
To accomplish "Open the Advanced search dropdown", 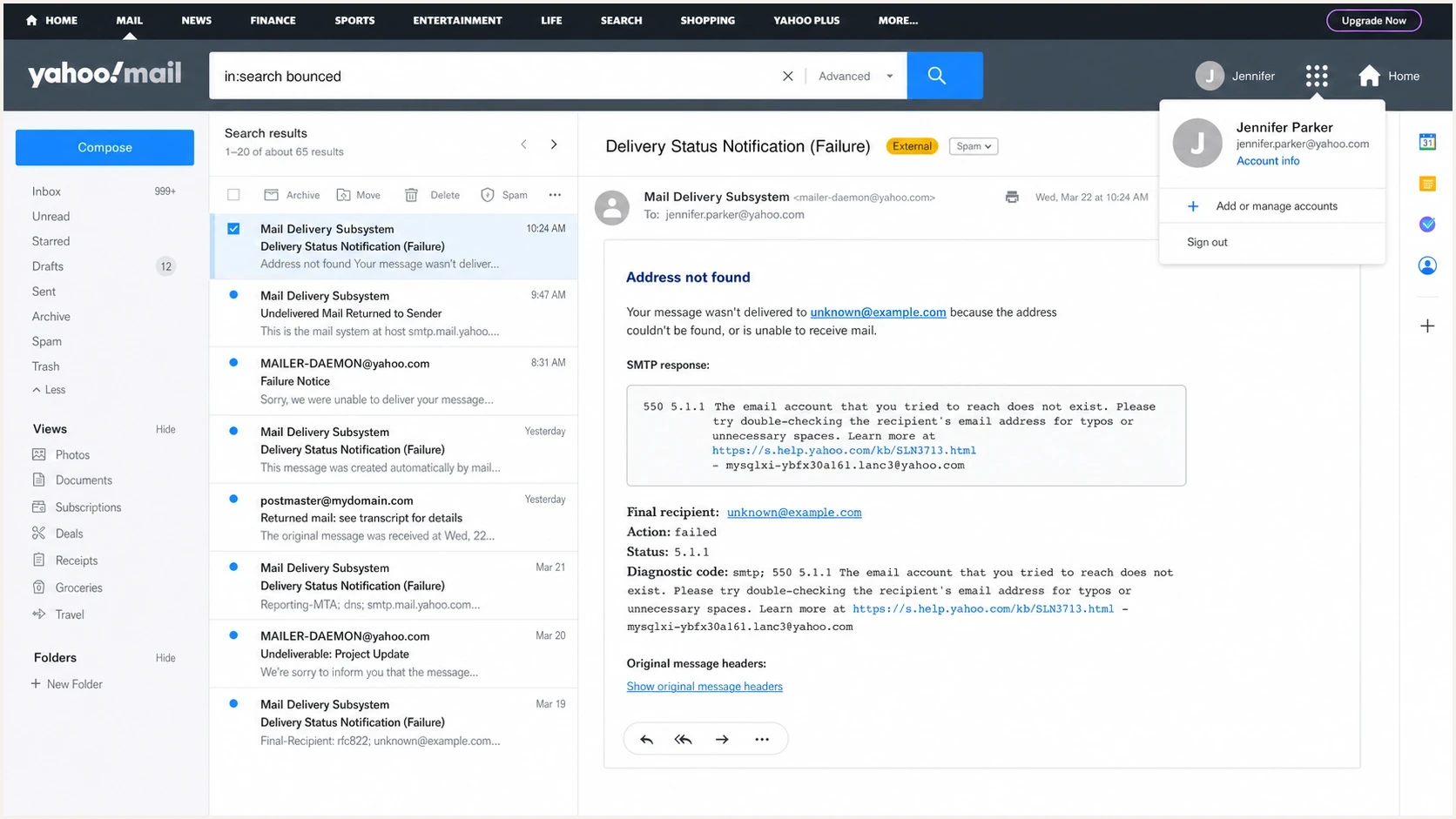I will click(x=856, y=76).
